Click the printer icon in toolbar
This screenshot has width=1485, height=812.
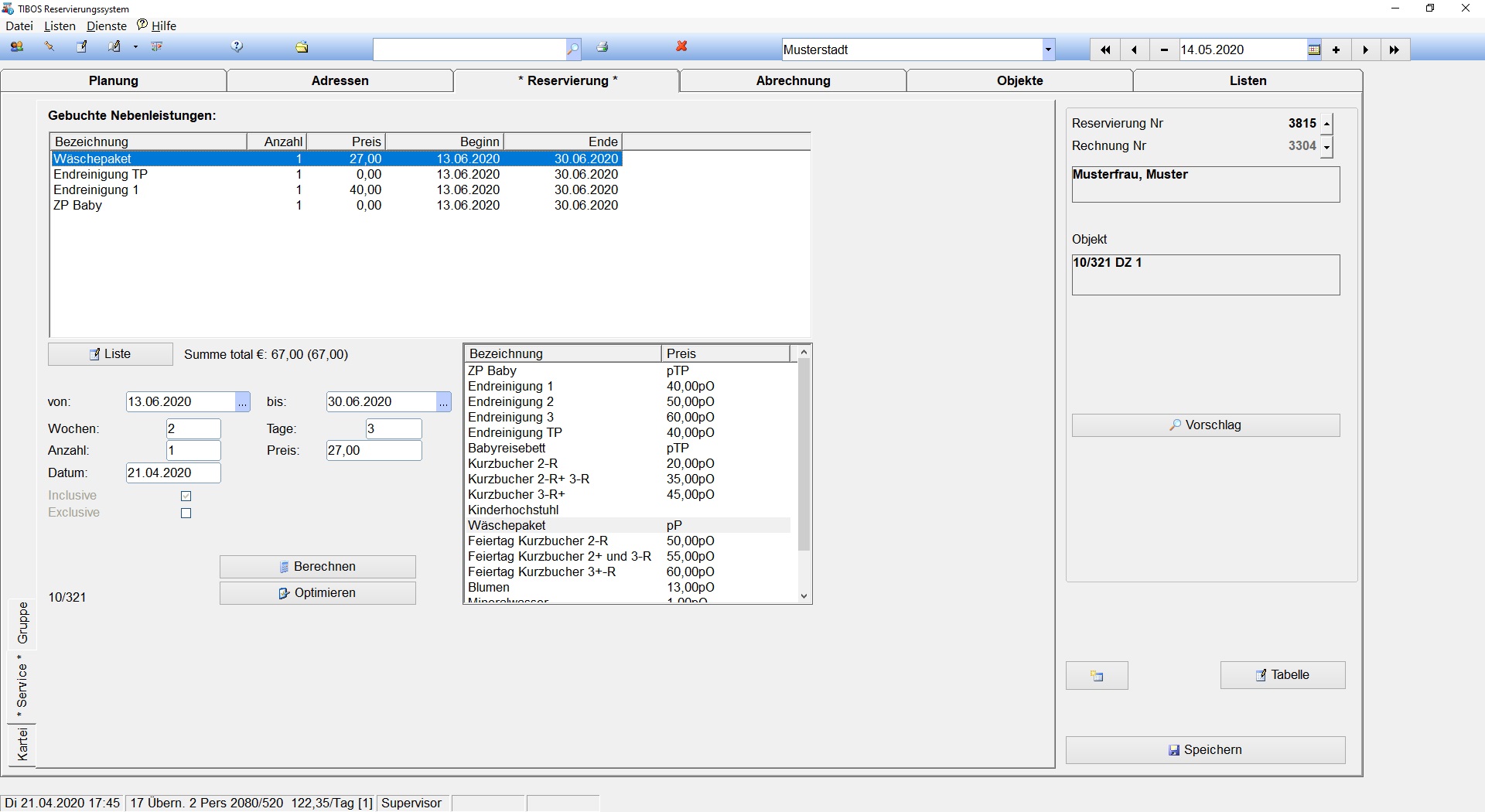click(603, 47)
